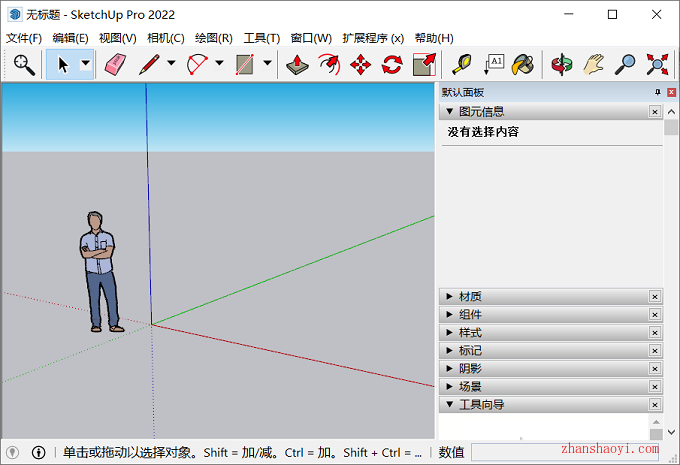Select the Pan hand tool
Viewport: 680px width, 465px height.
(x=593, y=65)
